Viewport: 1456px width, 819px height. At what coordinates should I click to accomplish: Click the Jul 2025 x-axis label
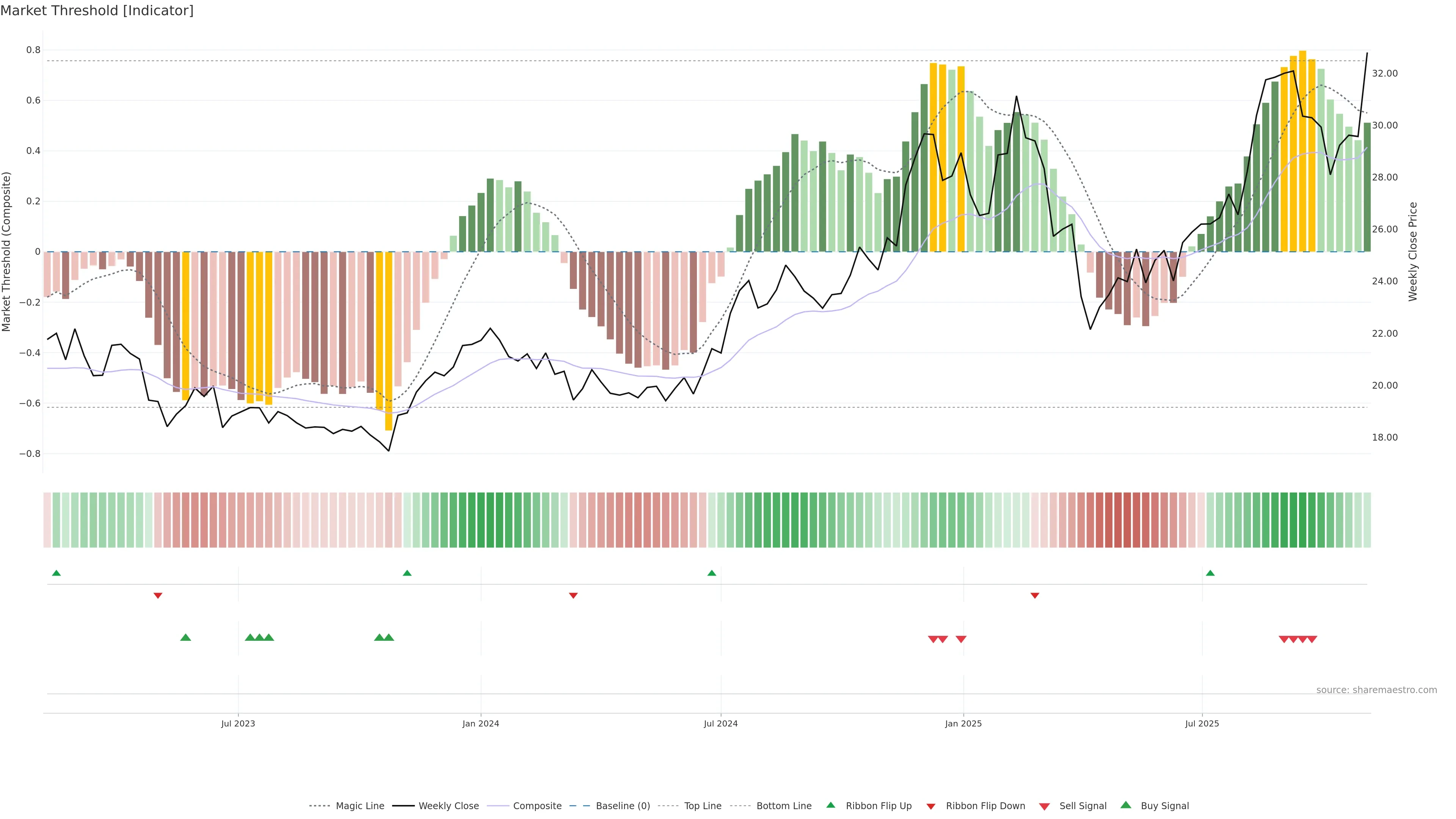coord(1202,723)
